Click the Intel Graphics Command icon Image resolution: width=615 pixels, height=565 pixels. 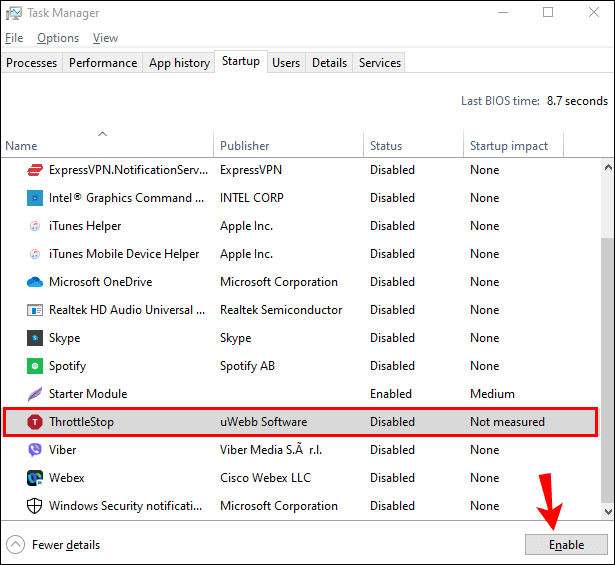click(x=35, y=198)
